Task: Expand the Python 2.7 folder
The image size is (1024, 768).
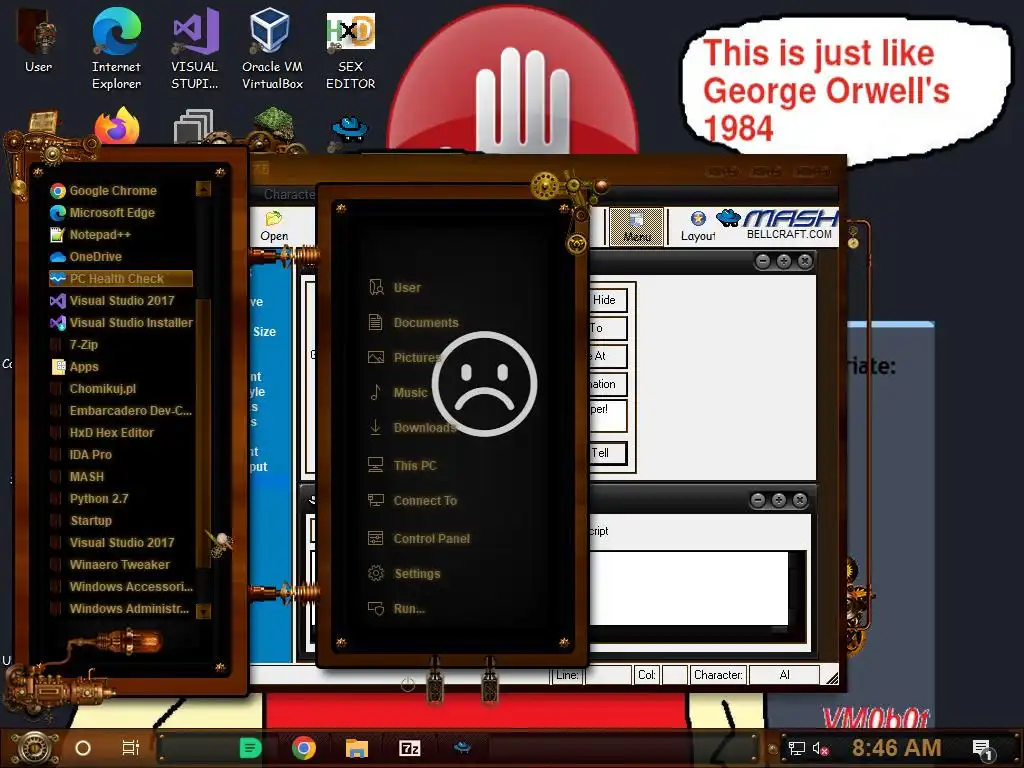Action: tap(121, 499)
